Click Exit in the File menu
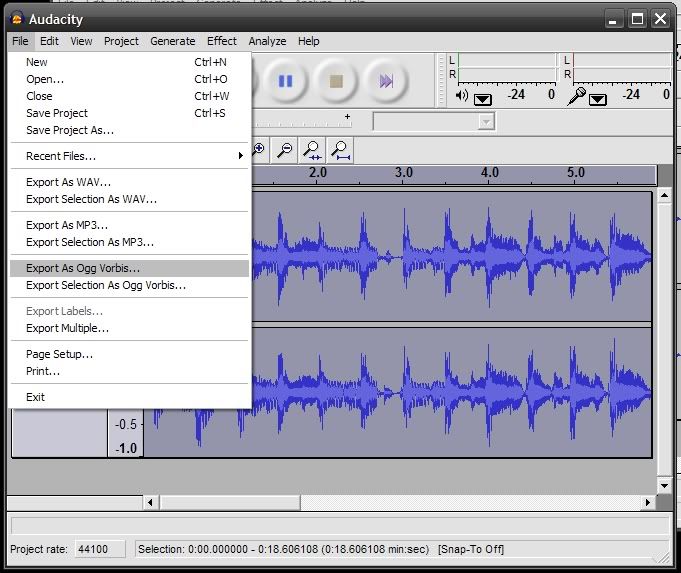The image size is (681, 573). coord(129,397)
